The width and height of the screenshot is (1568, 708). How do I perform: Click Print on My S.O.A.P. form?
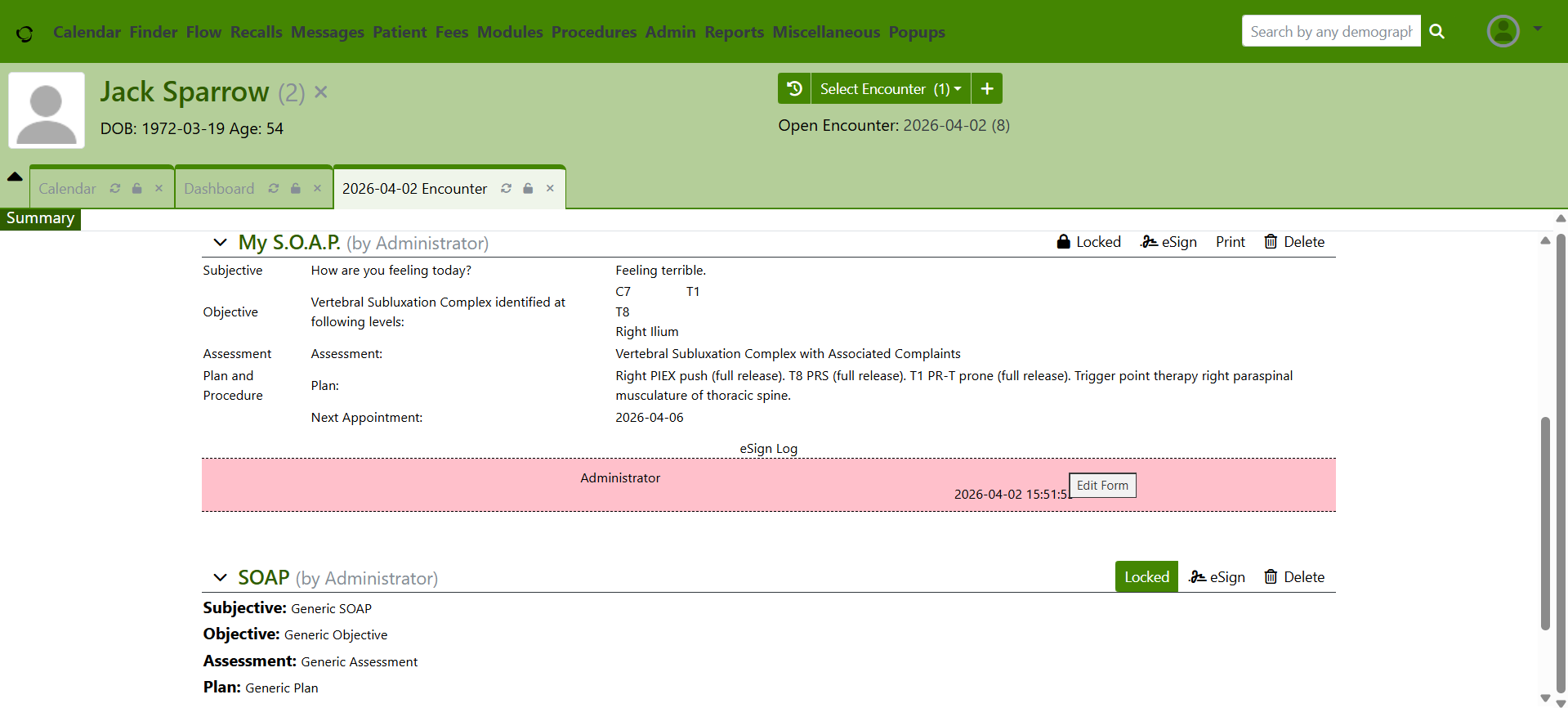[x=1230, y=242]
